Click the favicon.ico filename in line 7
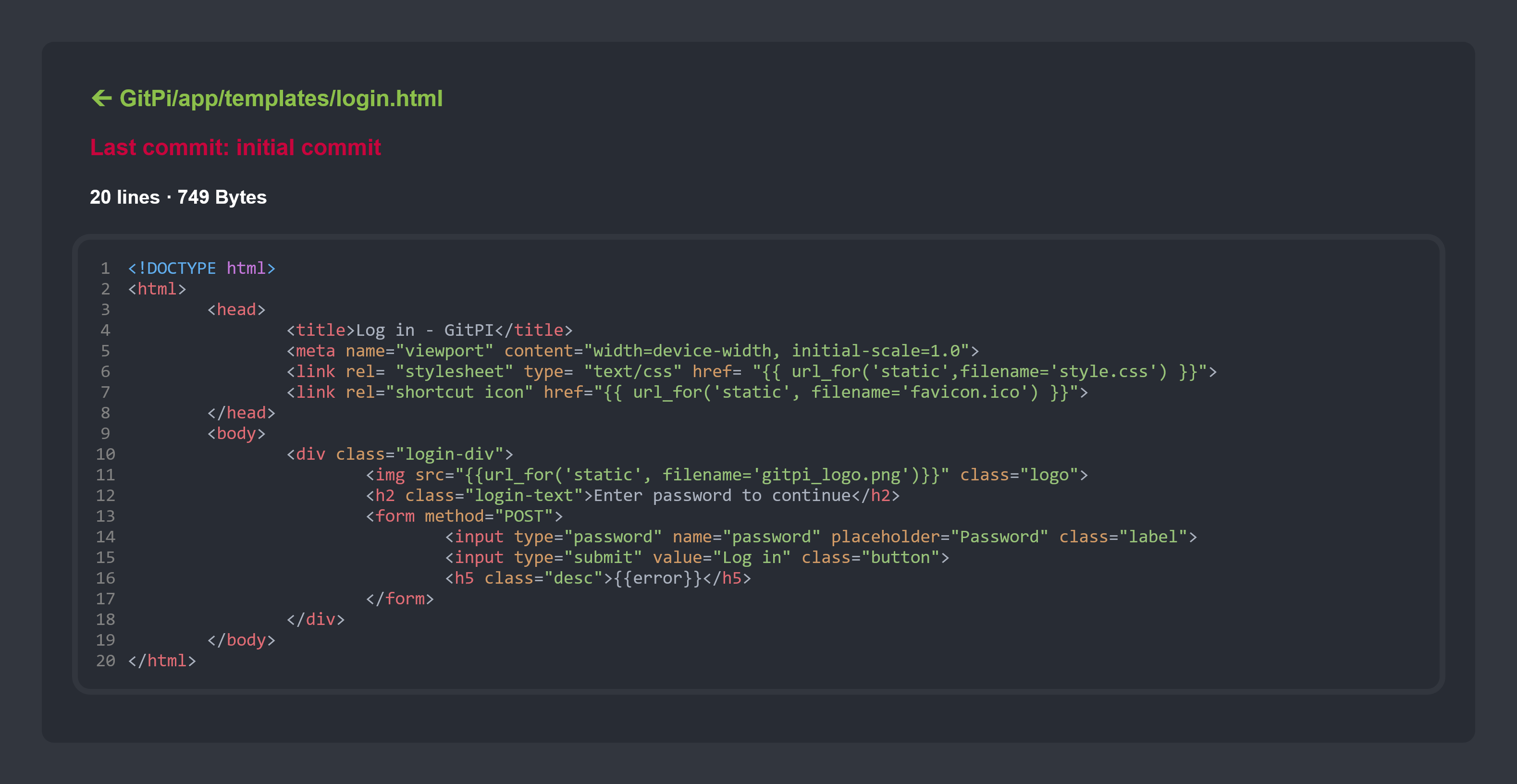This screenshot has height=784, width=1517. pos(964,392)
